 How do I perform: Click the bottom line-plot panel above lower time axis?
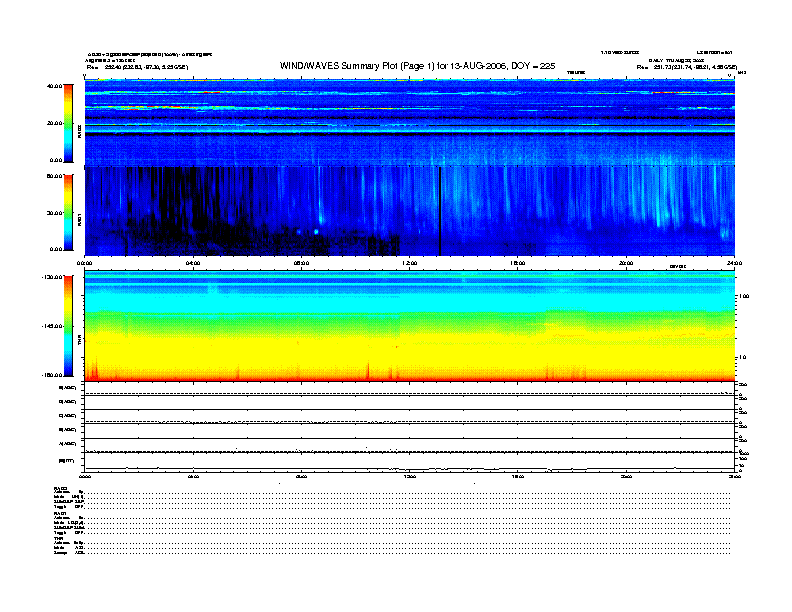[x=410, y=462]
